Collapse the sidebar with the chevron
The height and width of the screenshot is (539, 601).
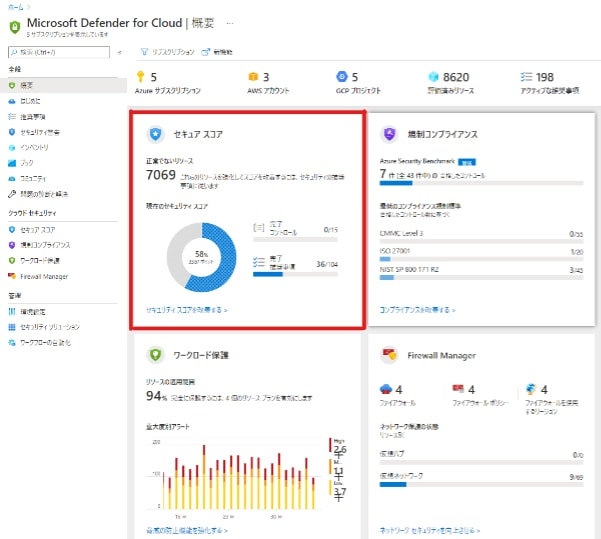point(119,53)
